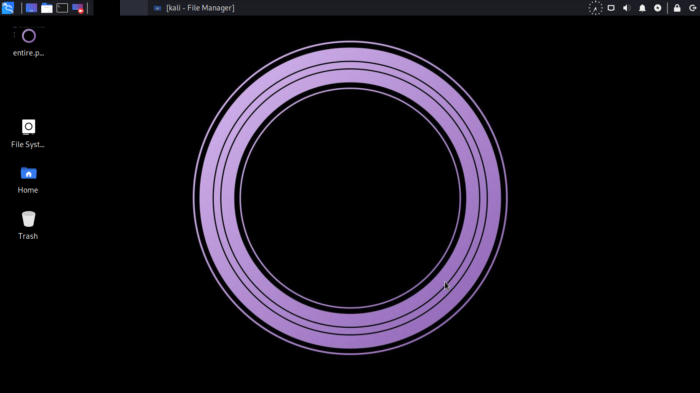The image size is (700, 393).
Task: Select the File System desktop icon
Action: click(x=28, y=134)
